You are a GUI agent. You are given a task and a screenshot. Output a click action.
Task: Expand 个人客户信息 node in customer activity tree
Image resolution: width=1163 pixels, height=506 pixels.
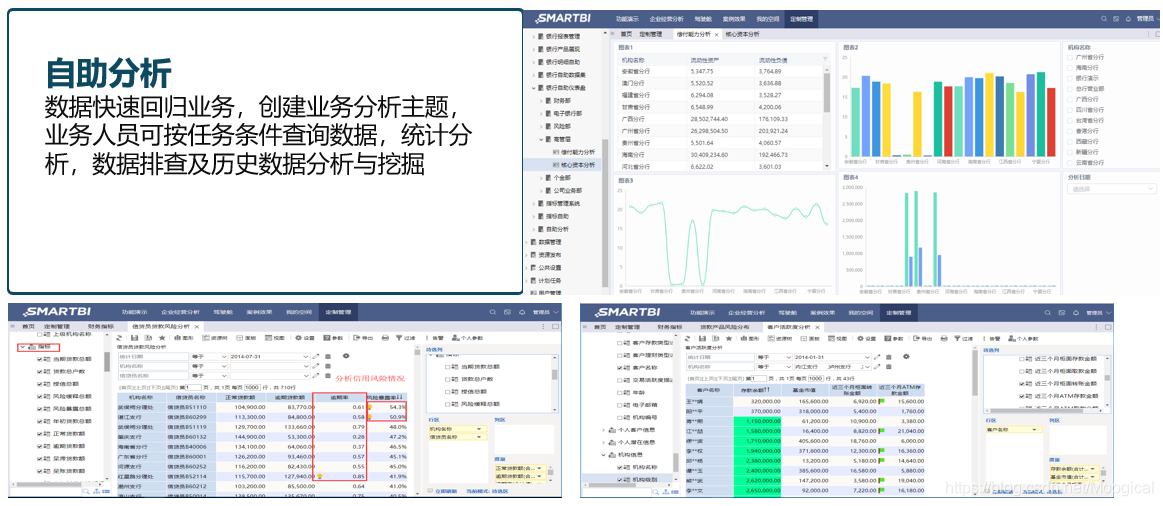tap(603, 430)
